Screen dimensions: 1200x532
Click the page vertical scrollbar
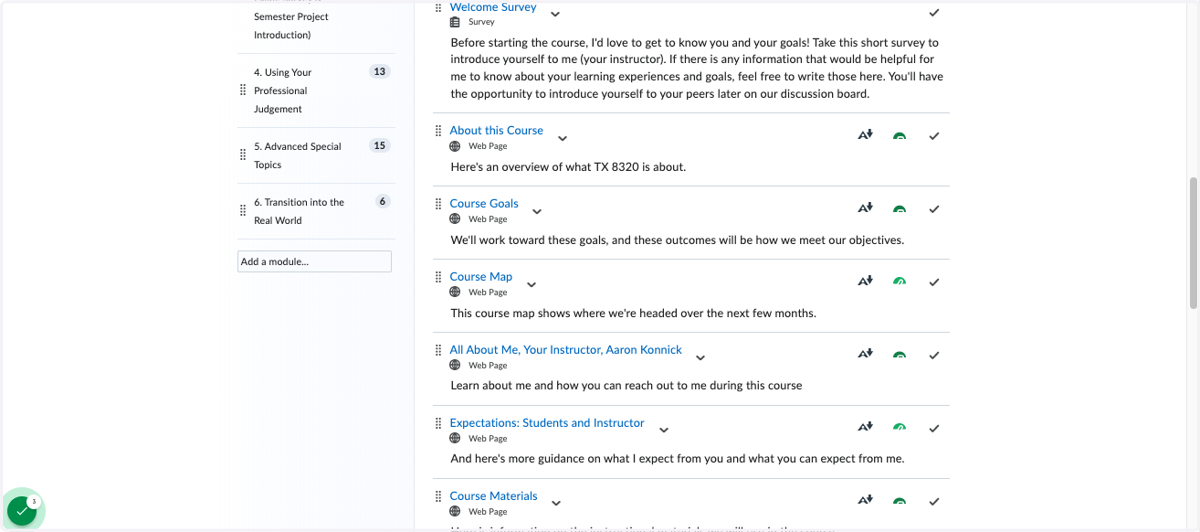tap(1193, 244)
